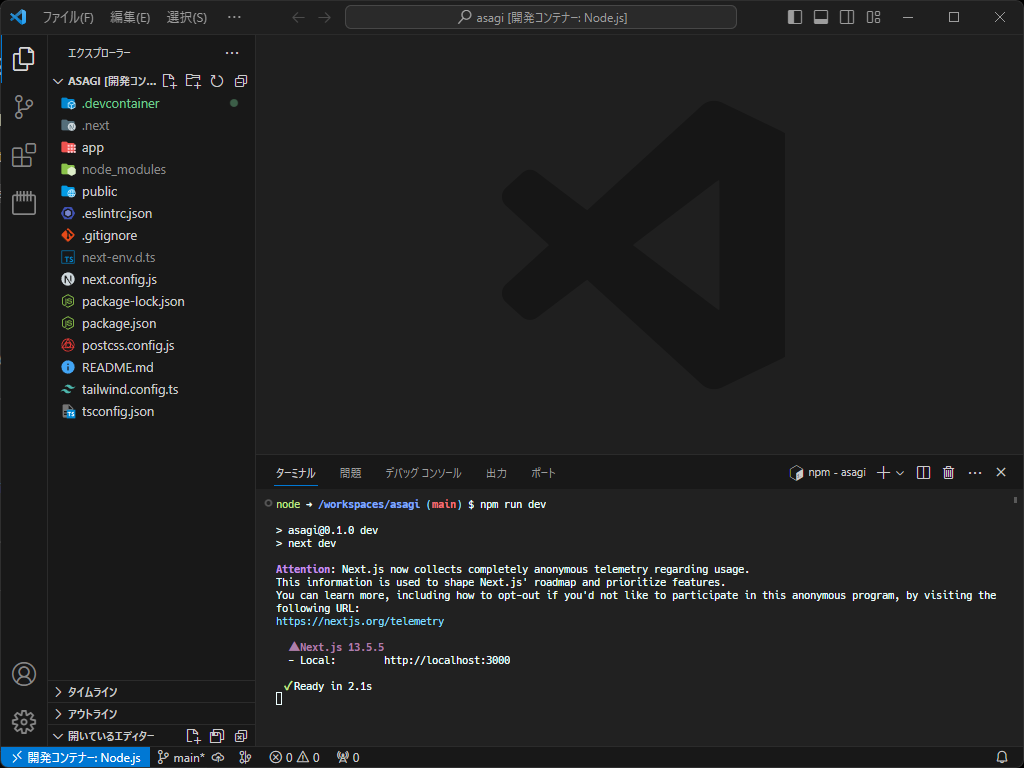Click the save all icon in Open Editors
This screenshot has width=1024, height=768.
217,736
